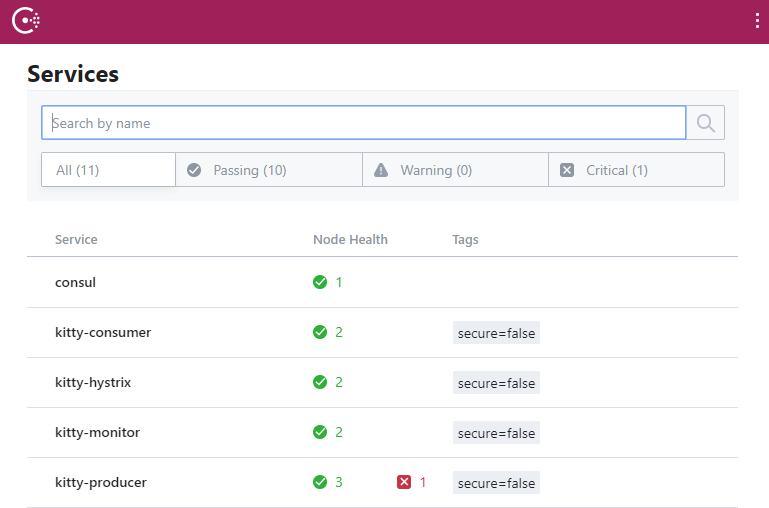The image size is (769, 508).
Task: Click kitty-monitor's green passing check icon
Action: (x=320, y=432)
